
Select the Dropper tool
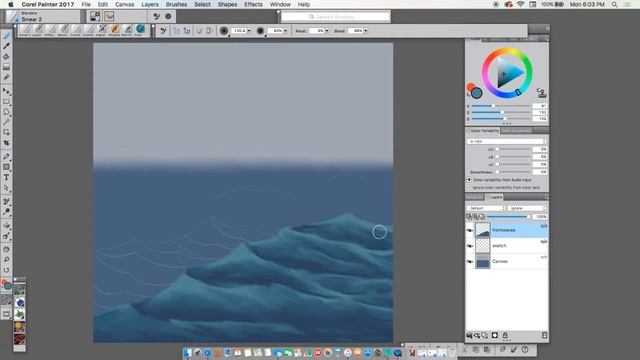pos(6,46)
